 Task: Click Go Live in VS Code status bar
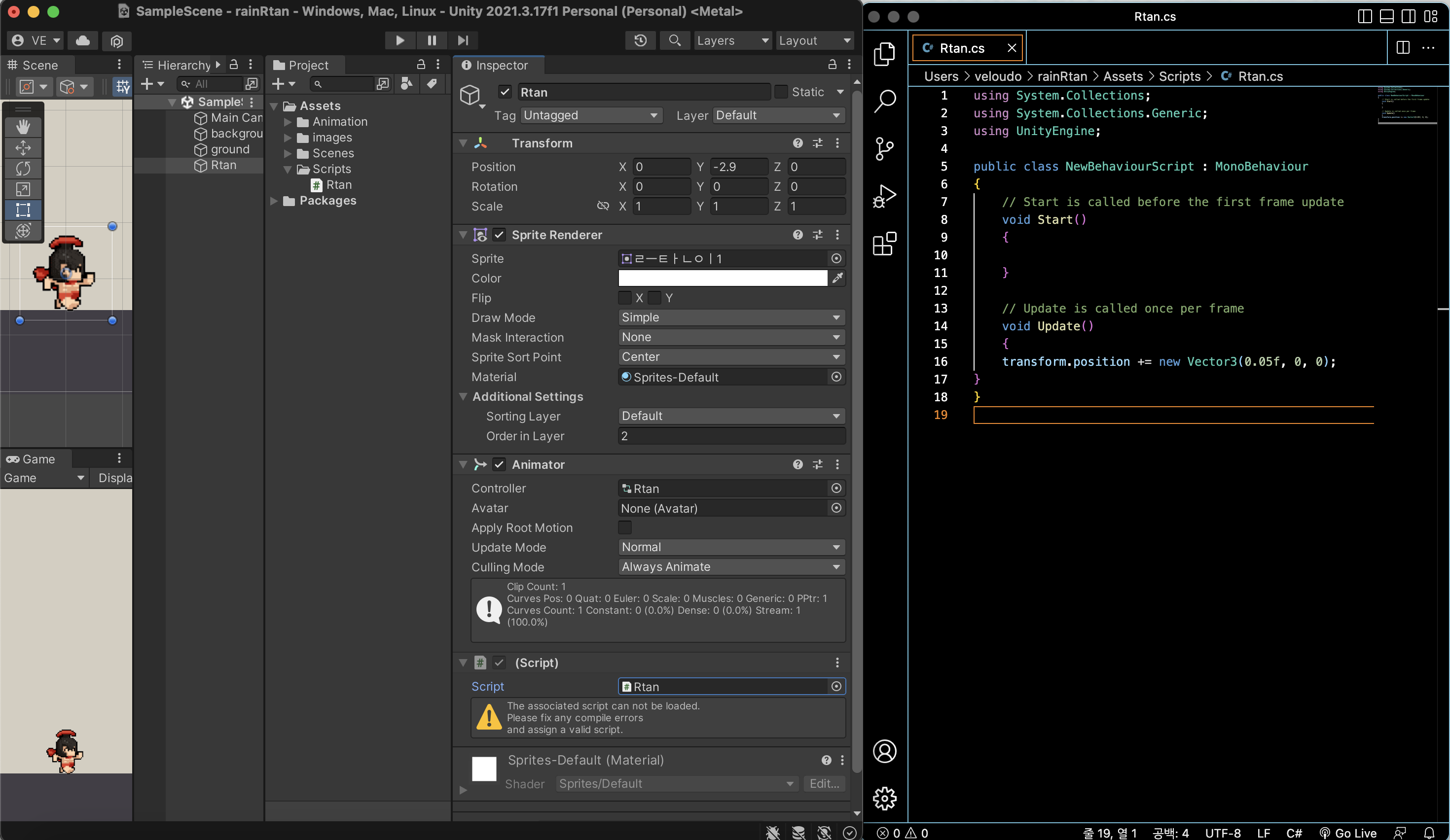point(1347,833)
